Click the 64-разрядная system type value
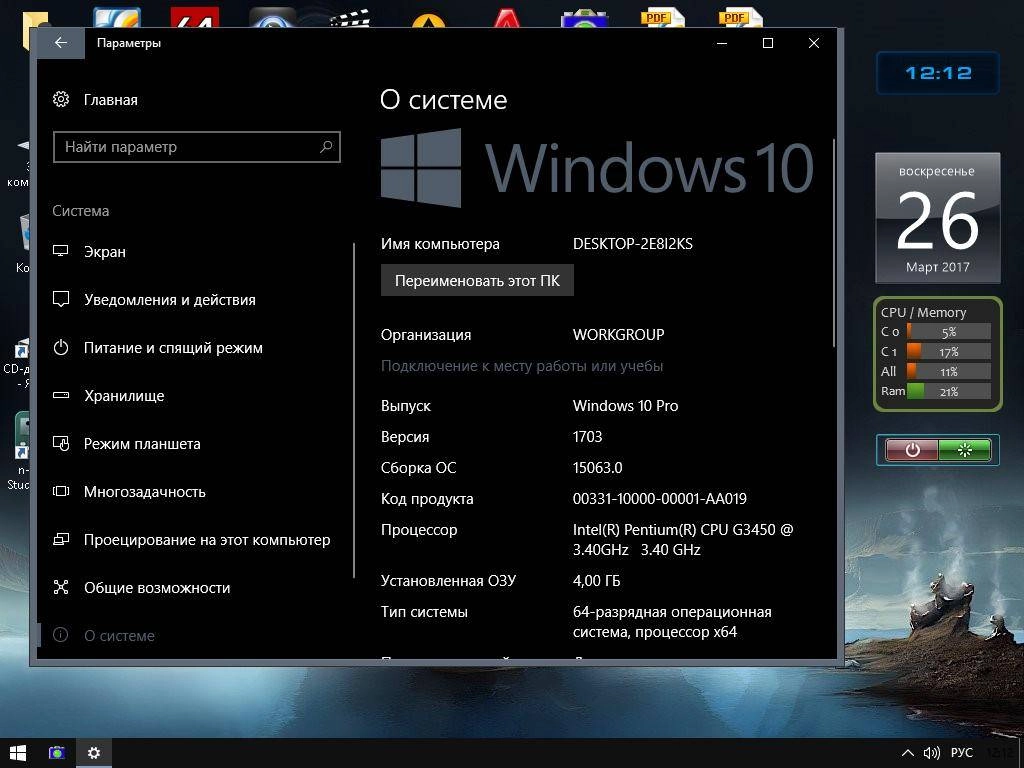1024x768 pixels. click(x=672, y=622)
